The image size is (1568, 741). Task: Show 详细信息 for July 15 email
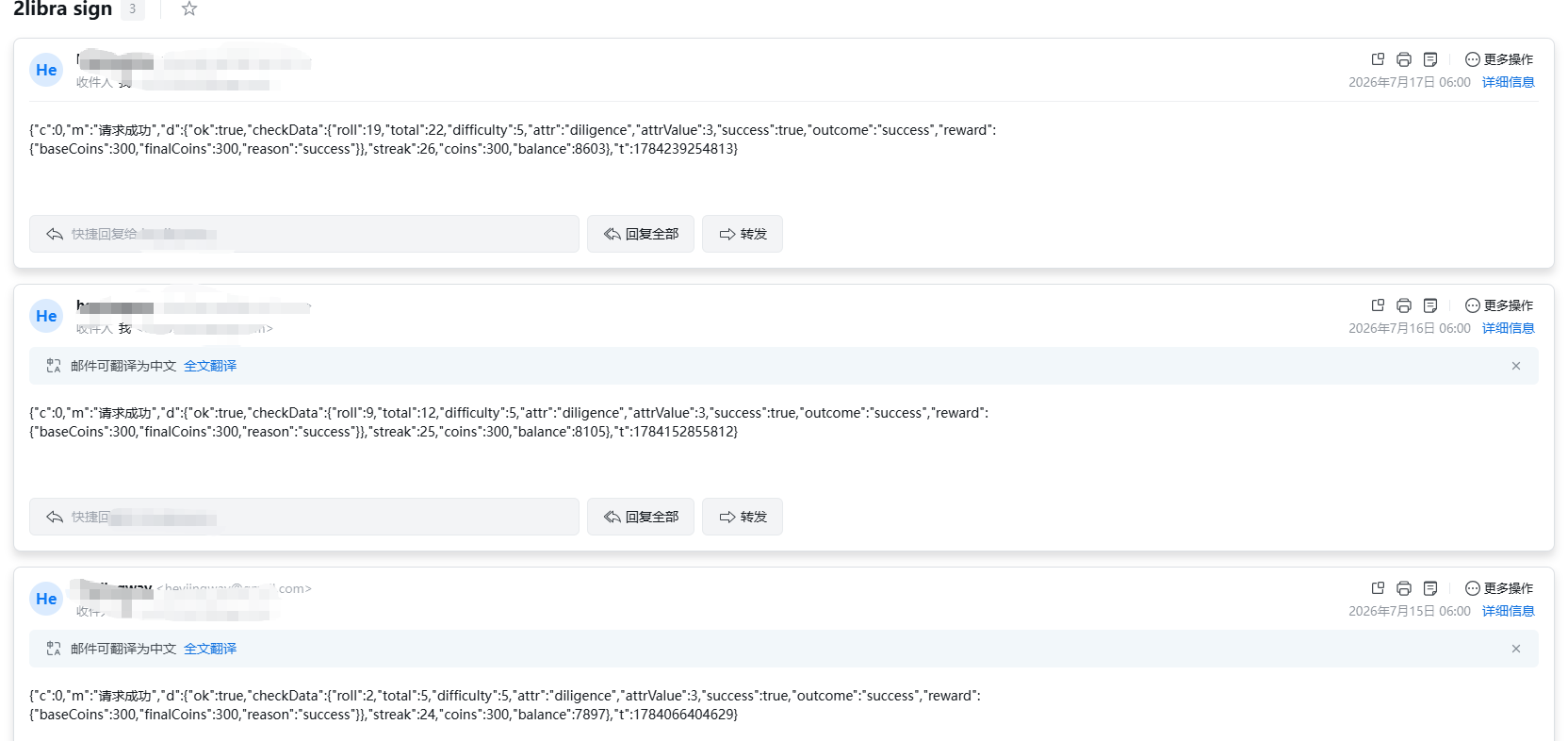point(1509,611)
